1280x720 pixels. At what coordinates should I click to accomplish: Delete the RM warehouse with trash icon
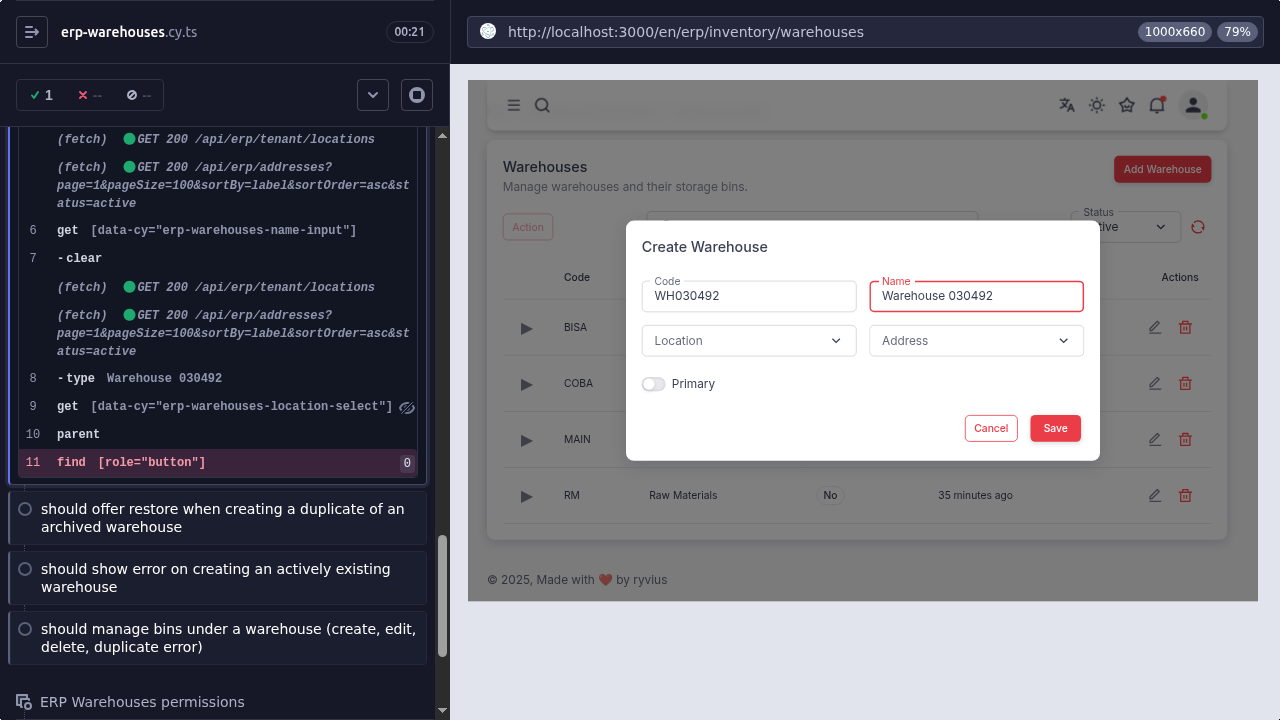pos(1185,495)
